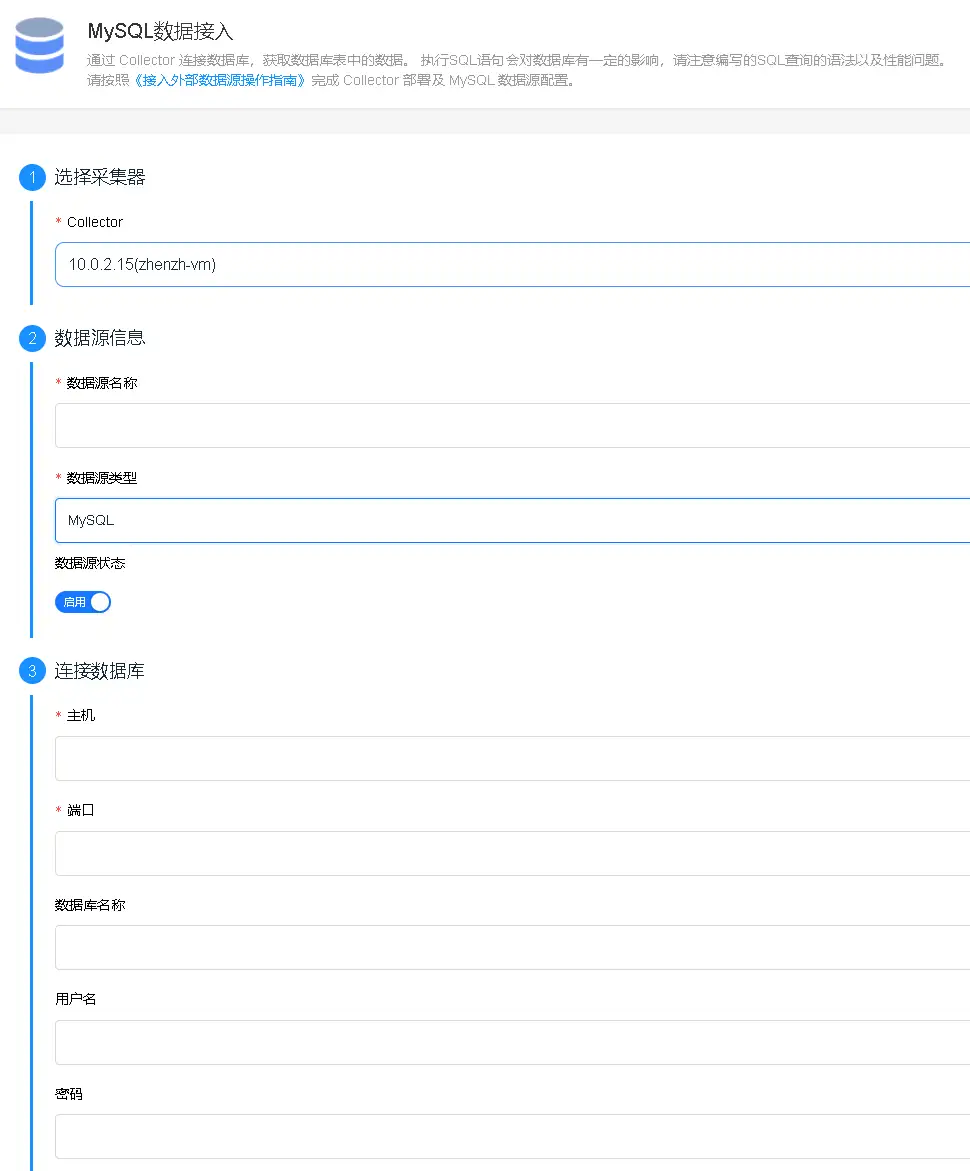The image size is (970, 1171).
Task: Click the MySQL数据接入 page title
Action: pyautogui.click(x=160, y=32)
